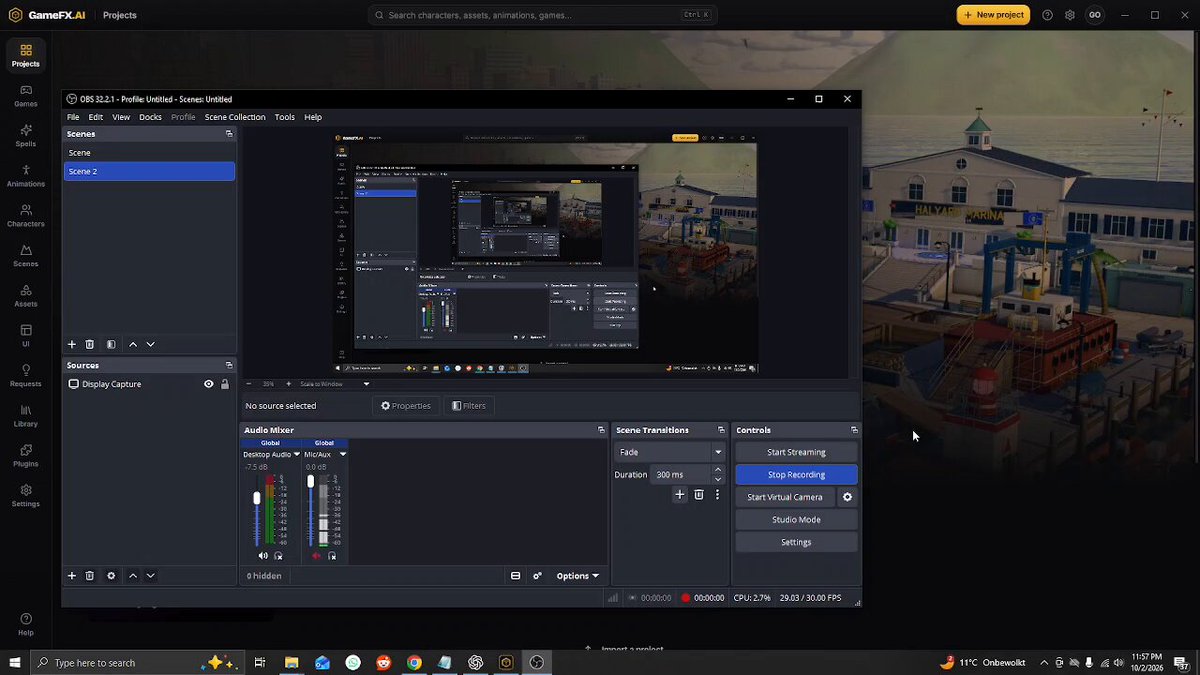This screenshot has width=1200, height=675.
Task: Move source down in Sources list
Action: click(151, 576)
